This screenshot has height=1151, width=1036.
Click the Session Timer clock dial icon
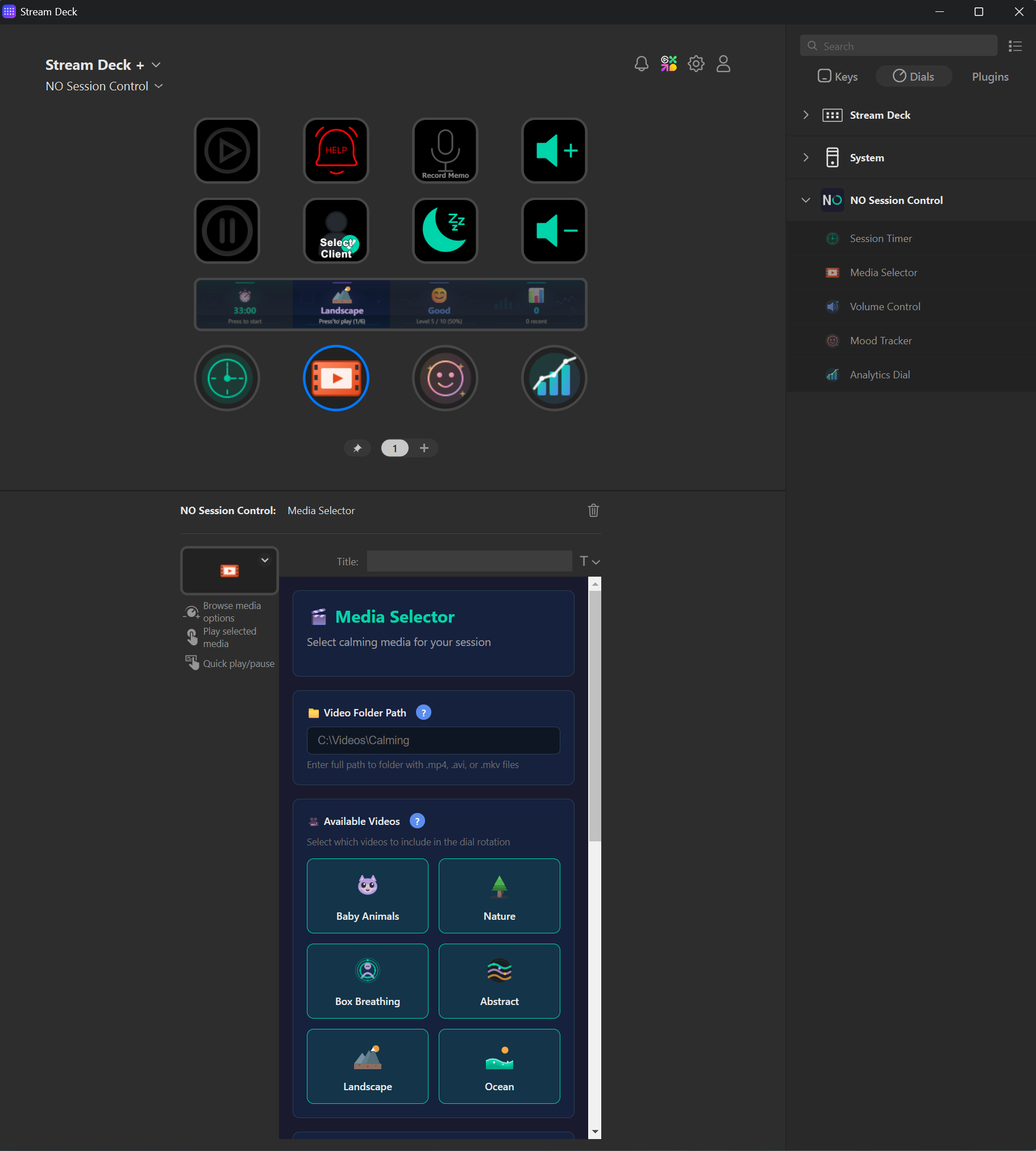point(227,378)
